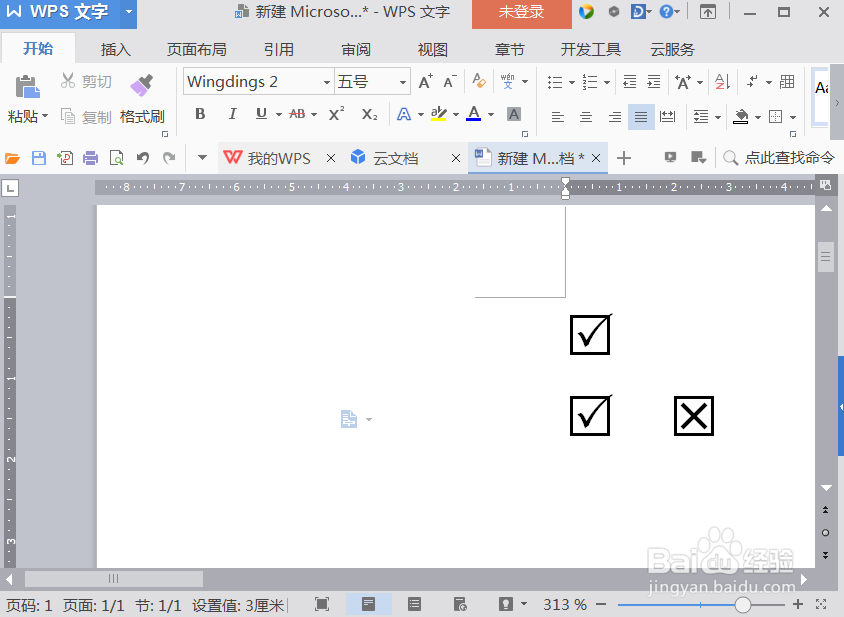Viewport: 844px width, 617px height.
Task: Expand borders dropdown arrow
Action: [793, 117]
